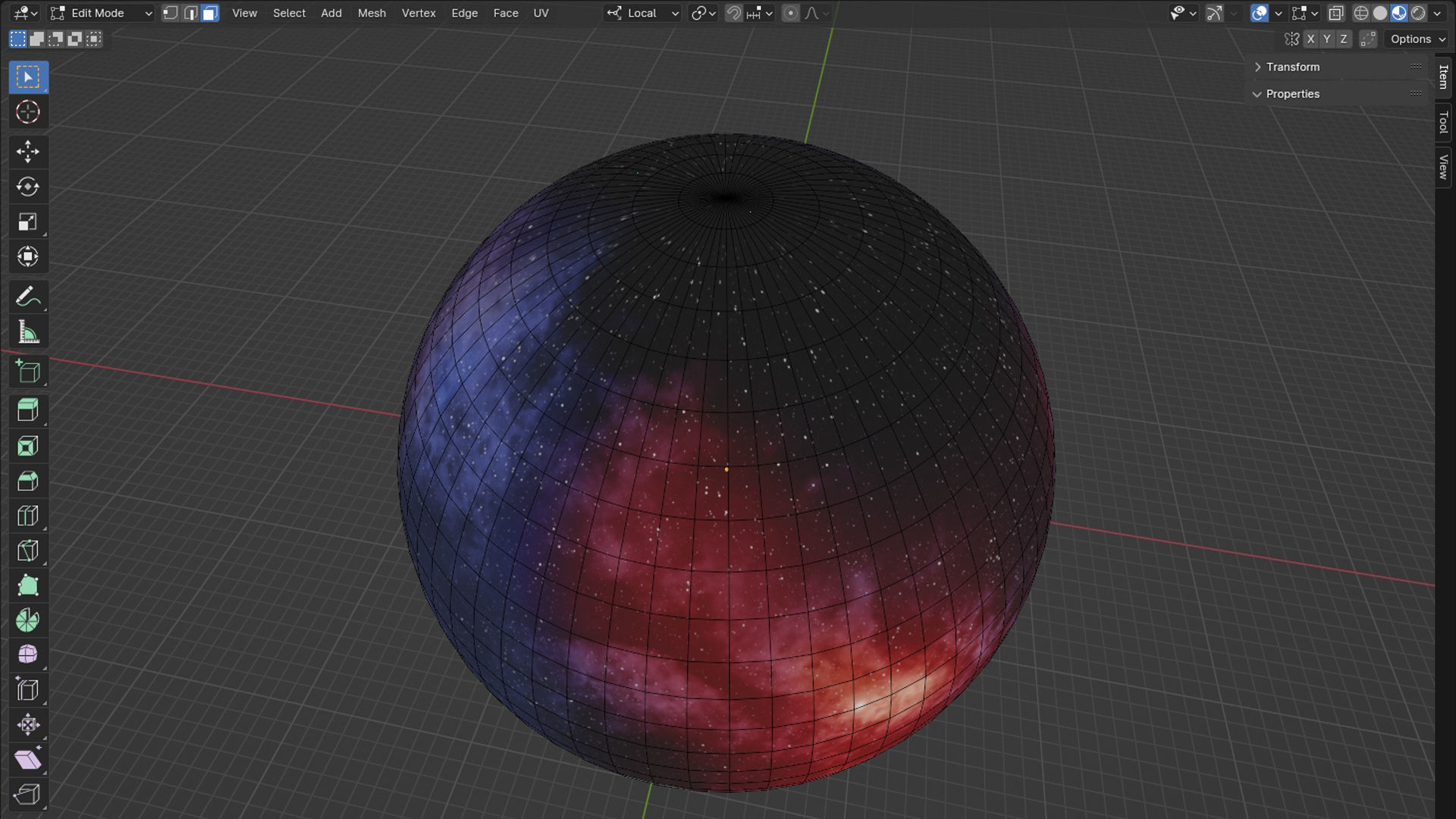1456x819 pixels.
Task: Select the Scale tool
Action: [x=28, y=221]
